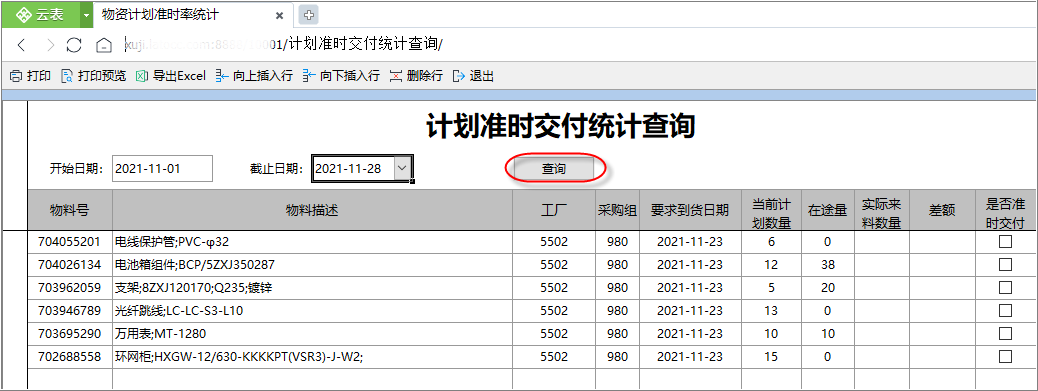Check 是否准时交付 for 703962059 row
Viewport: 1038px width, 391px height.
pyautogui.click(x=1005, y=288)
